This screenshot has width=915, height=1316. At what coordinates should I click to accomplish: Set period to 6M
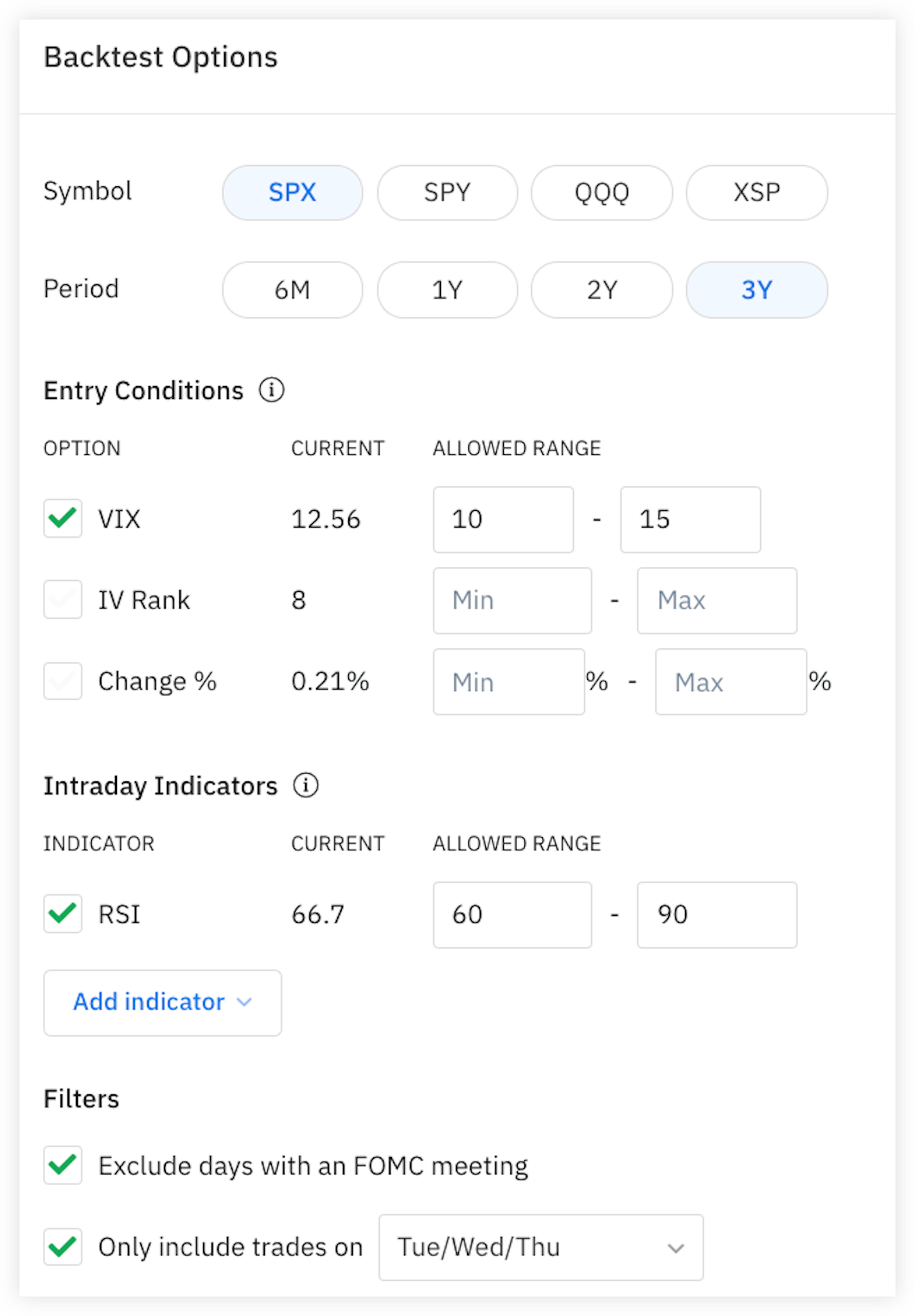click(x=292, y=290)
